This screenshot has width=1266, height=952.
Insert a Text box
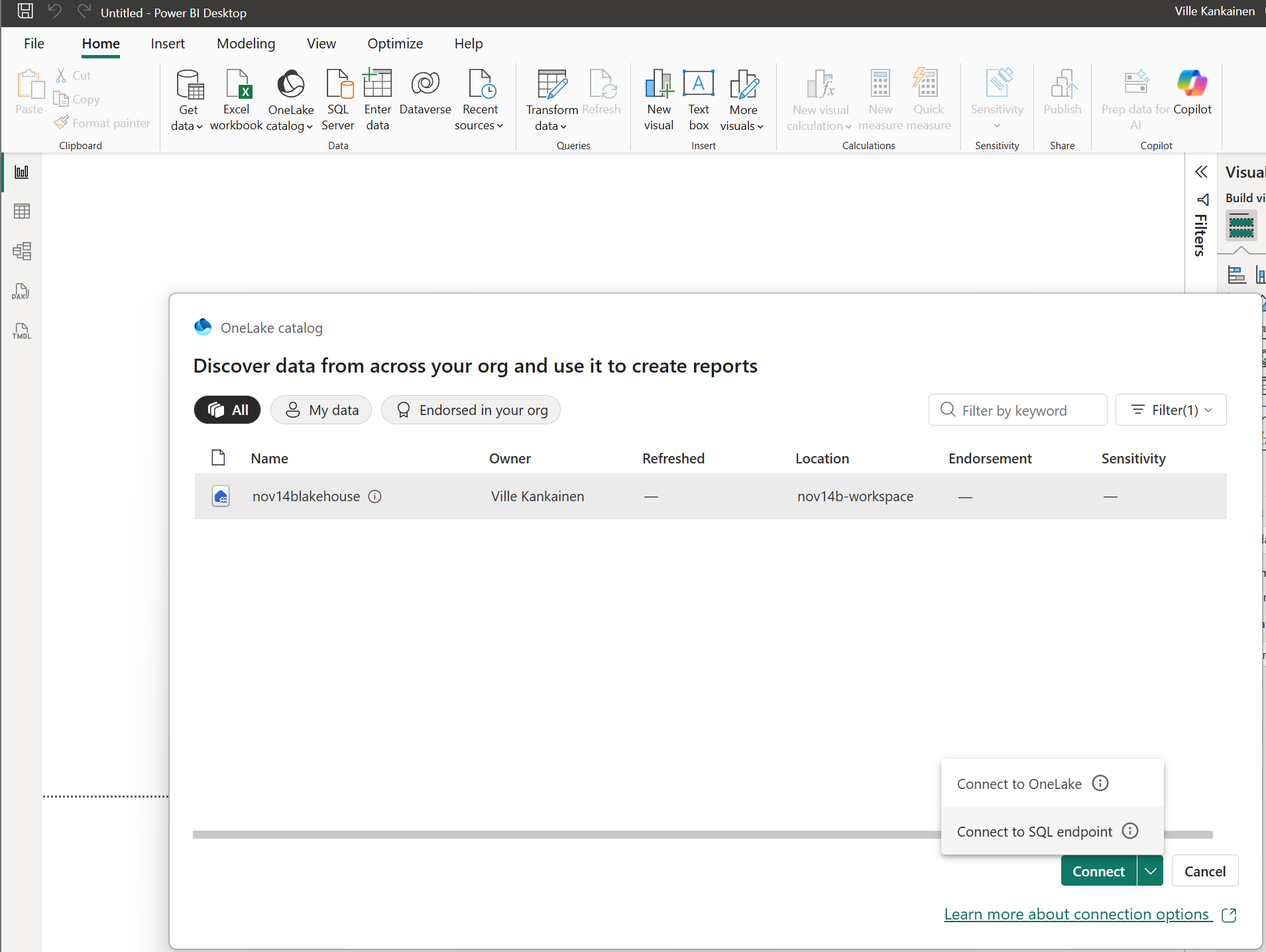pyautogui.click(x=699, y=99)
